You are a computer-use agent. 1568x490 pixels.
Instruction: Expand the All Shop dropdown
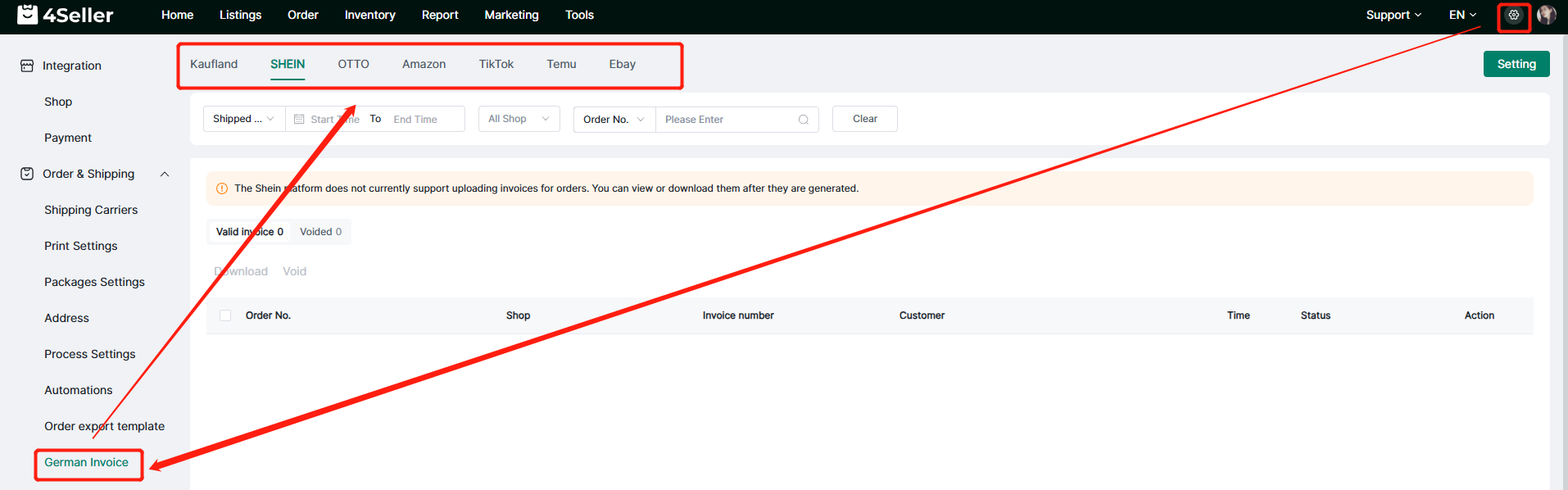point(519,119)
